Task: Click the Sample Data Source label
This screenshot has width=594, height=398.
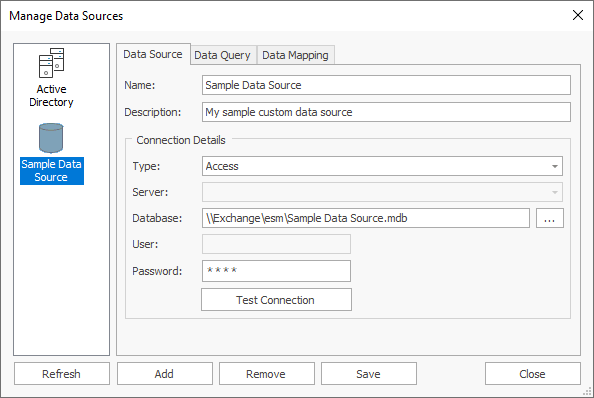Action: pyautogui.click(x=52, y=171)
